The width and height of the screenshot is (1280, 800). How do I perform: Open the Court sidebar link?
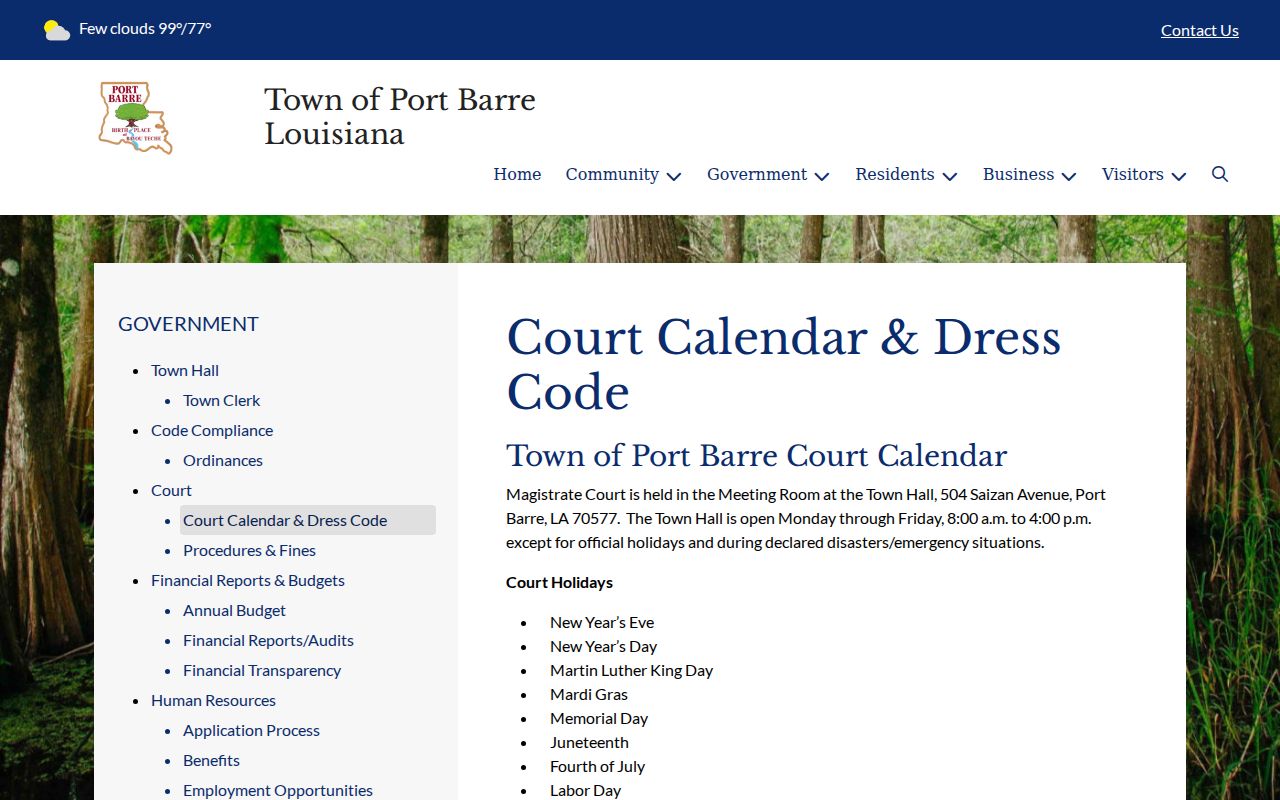point(171,490)
